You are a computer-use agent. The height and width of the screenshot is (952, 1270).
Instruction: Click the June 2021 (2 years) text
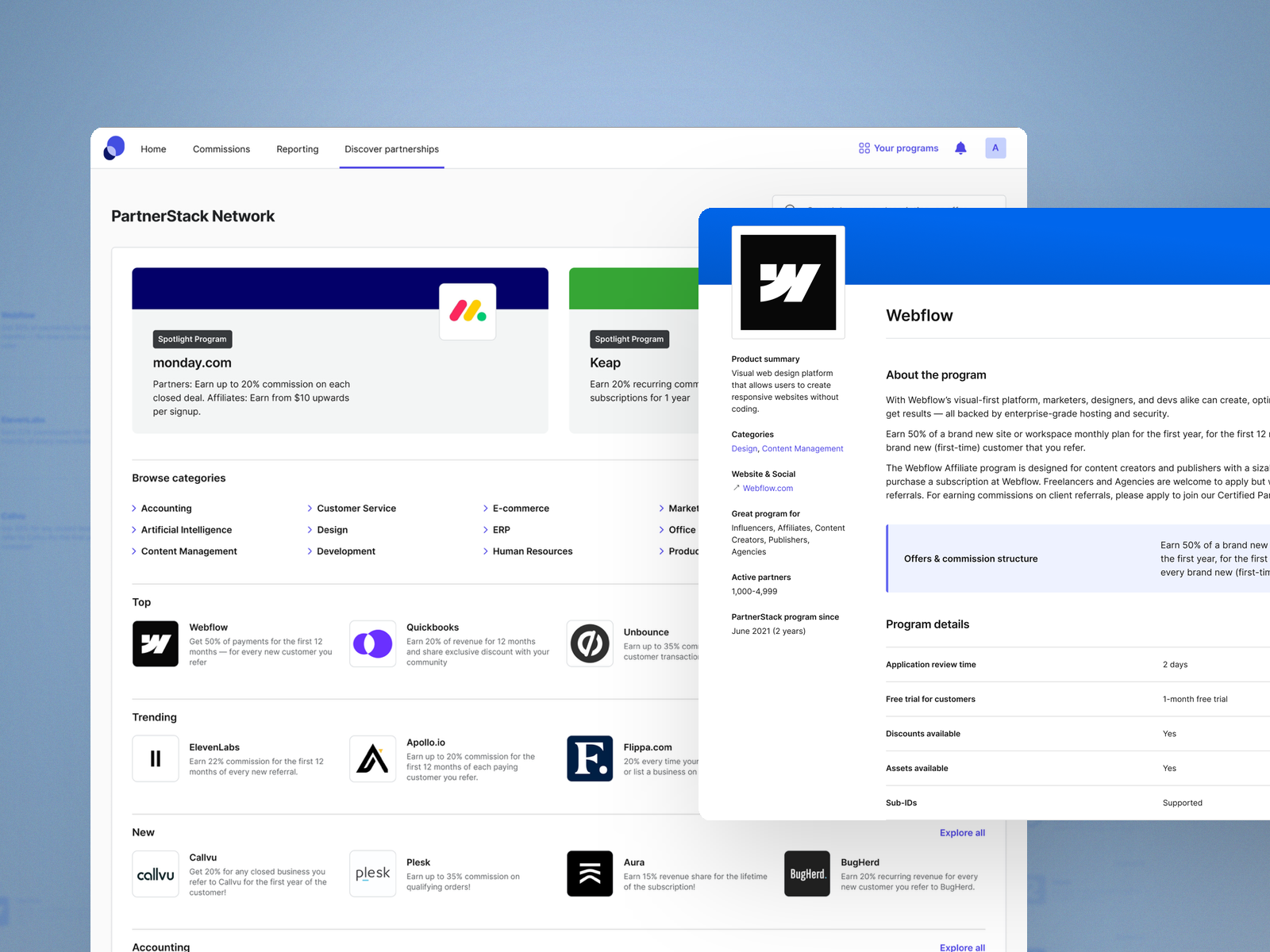768,631
